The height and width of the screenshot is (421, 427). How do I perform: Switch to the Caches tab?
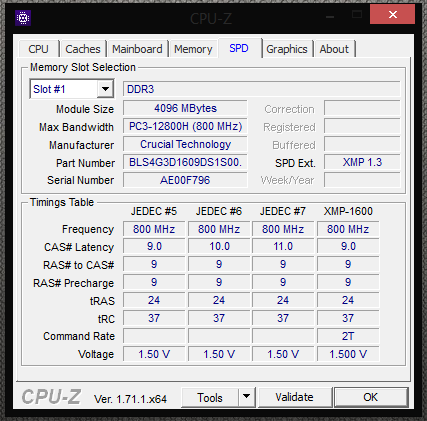tap(83, 49)
